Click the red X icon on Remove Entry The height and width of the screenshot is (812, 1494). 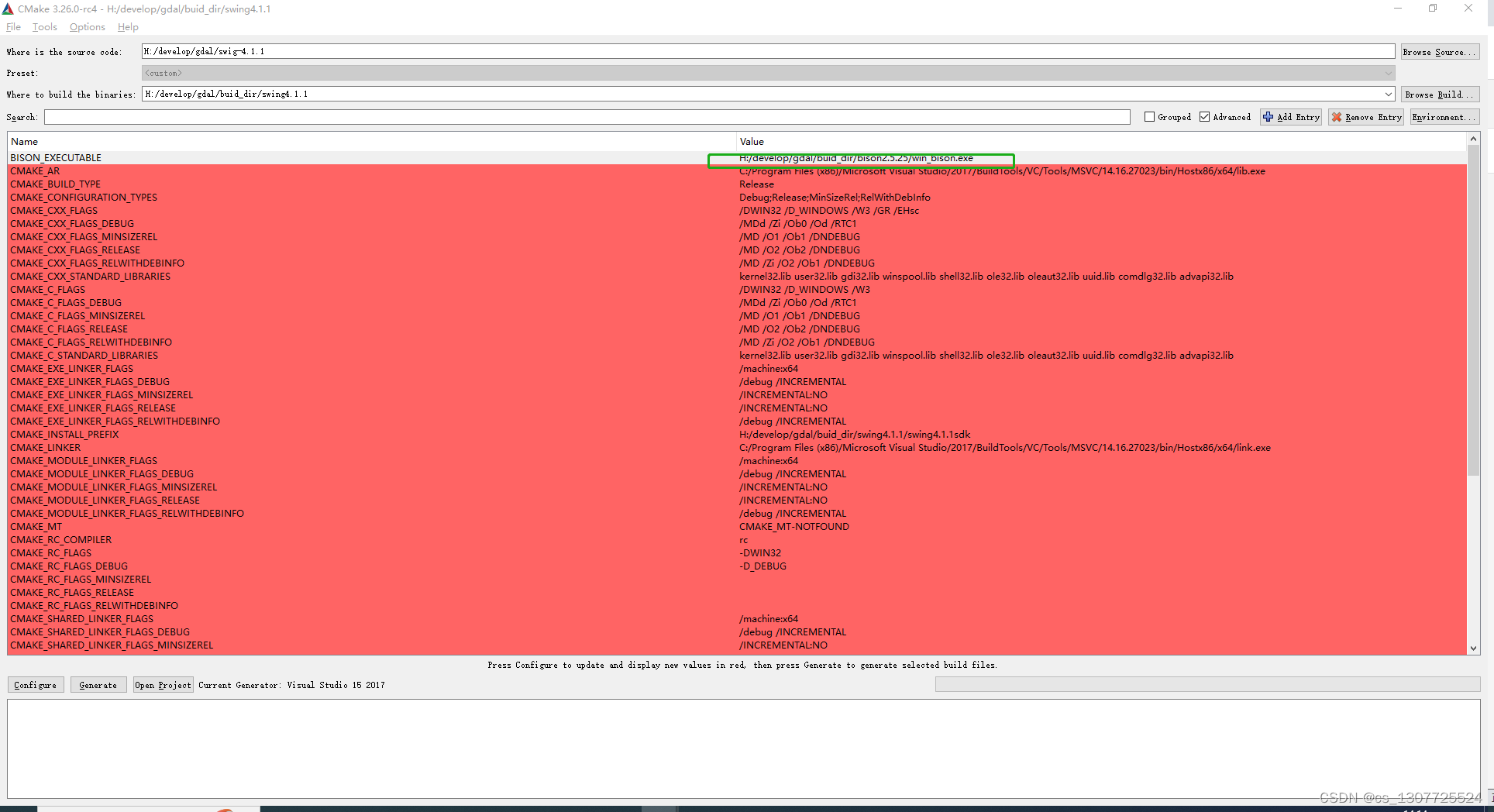pyautogui.click(x=1337, y=117)
